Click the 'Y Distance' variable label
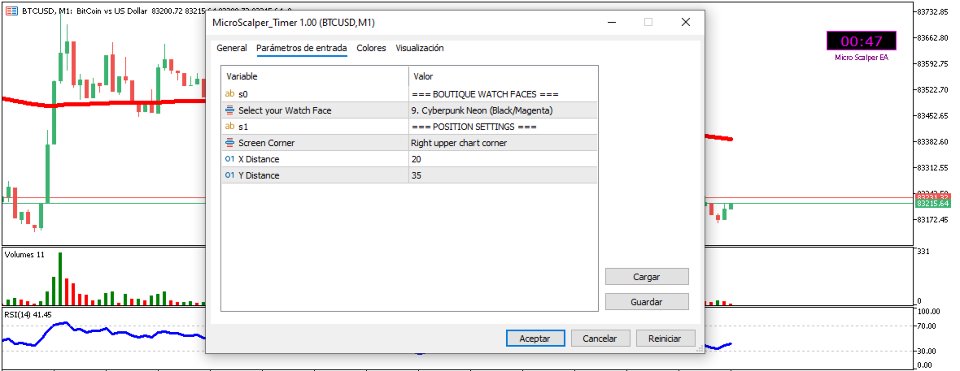The image size is (960, 371). click(x=258, y=175)
